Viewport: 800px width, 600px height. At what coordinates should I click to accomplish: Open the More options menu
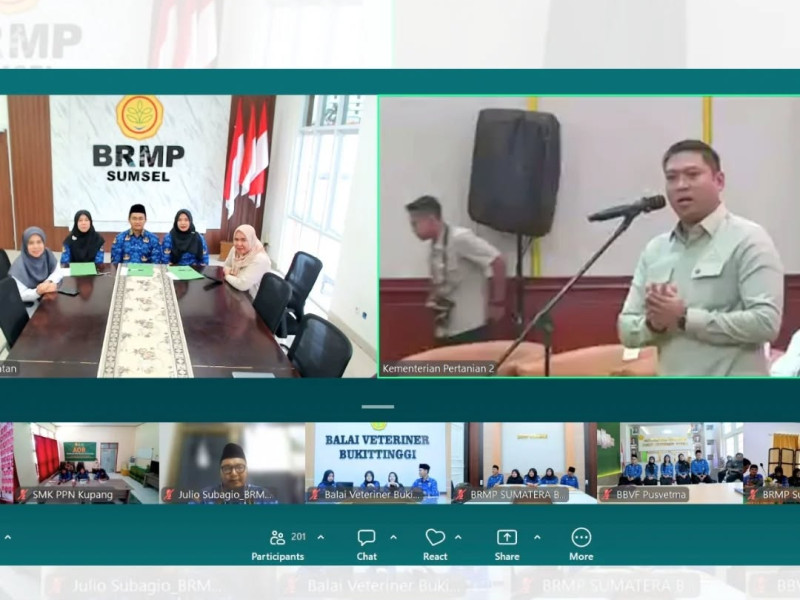581,545
